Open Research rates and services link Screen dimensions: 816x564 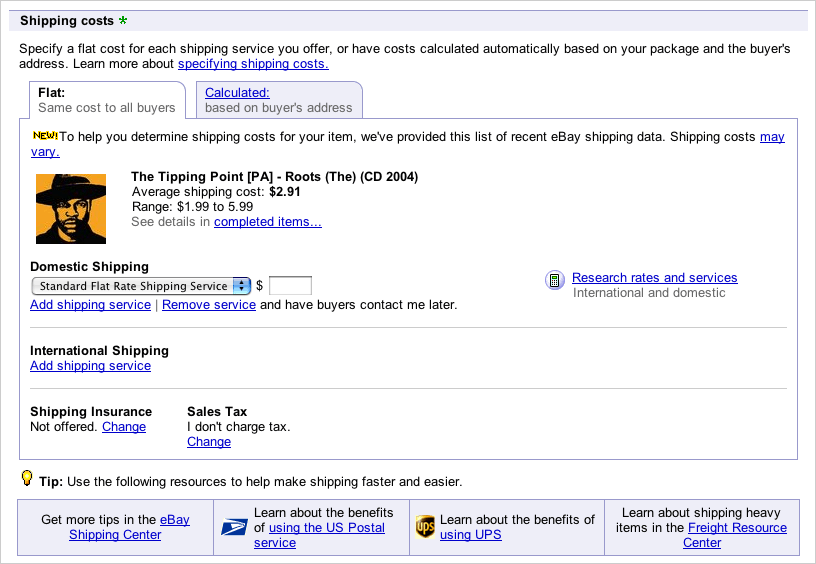(654, 278)
